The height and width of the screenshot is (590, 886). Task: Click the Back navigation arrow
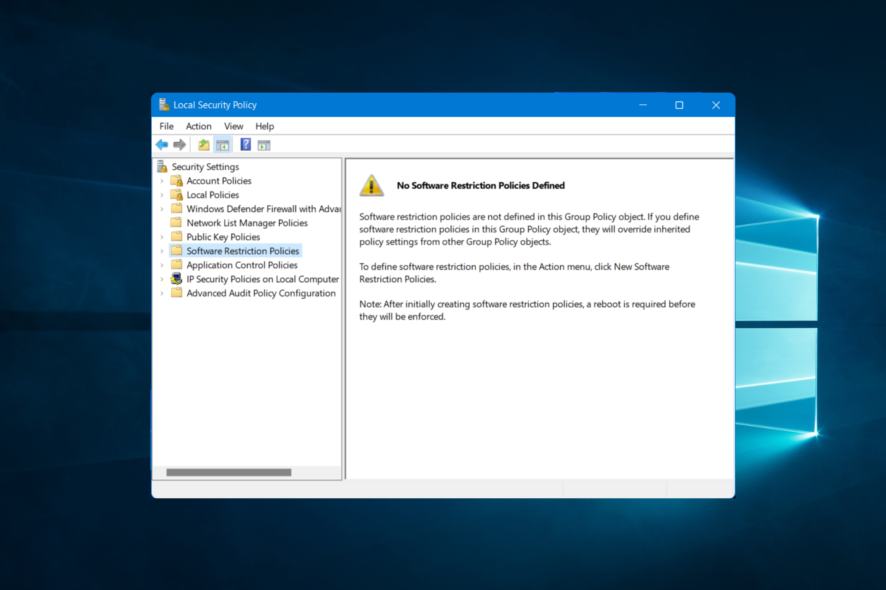tap(161, 144)
